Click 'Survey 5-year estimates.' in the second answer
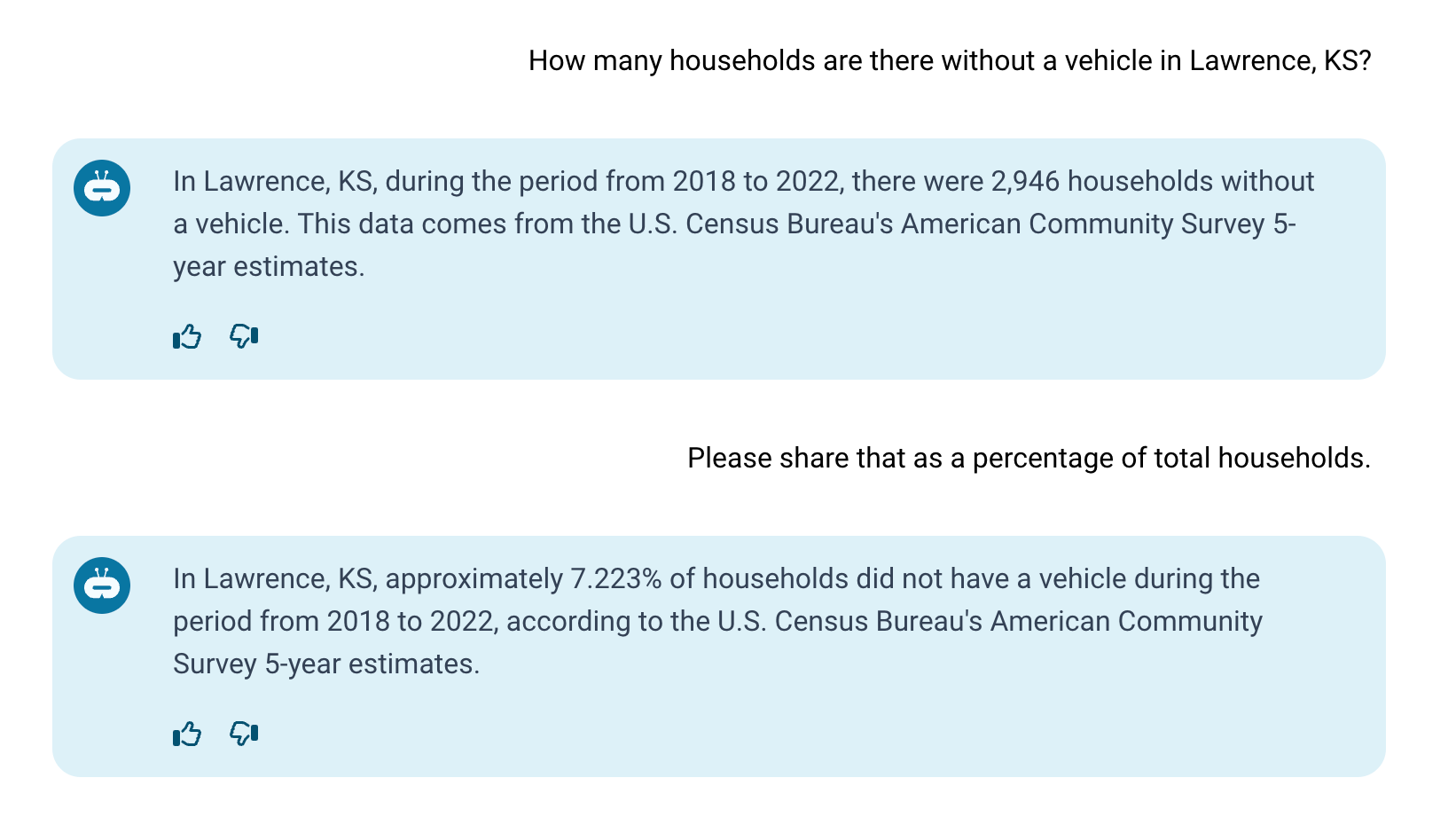 pos(326,664)
